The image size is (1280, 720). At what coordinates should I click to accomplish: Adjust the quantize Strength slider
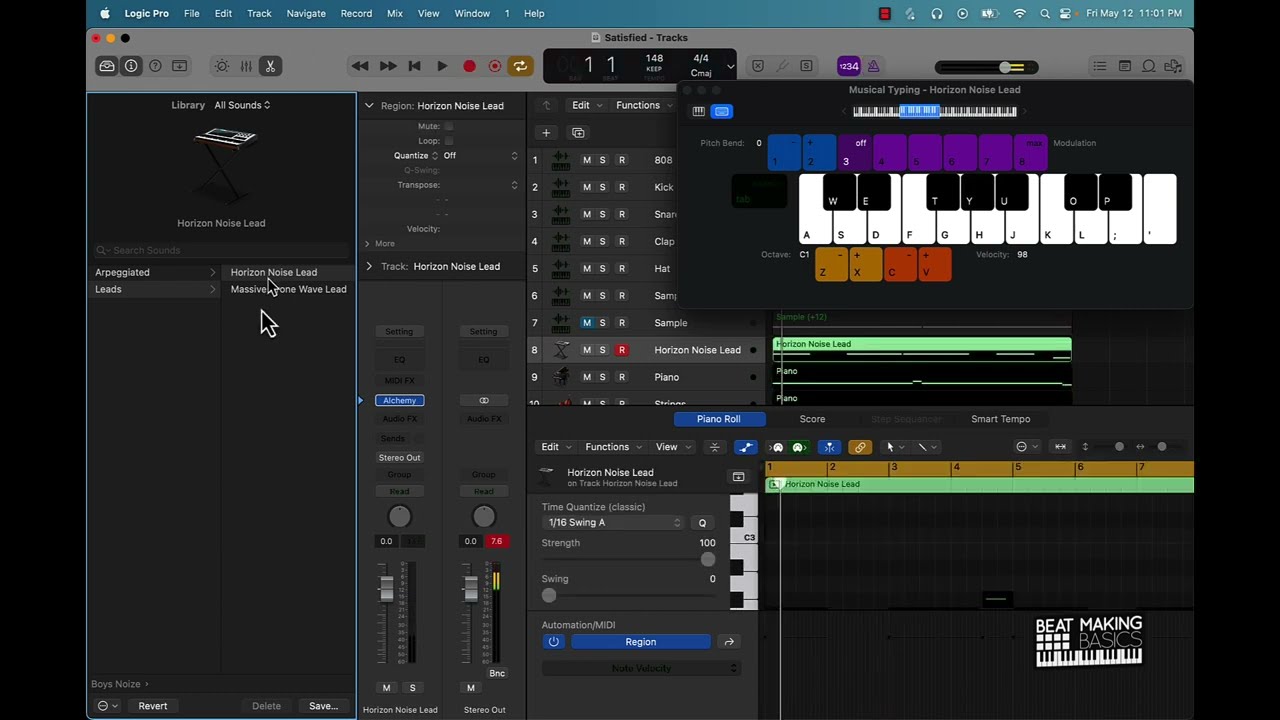[x=628, y=560]
